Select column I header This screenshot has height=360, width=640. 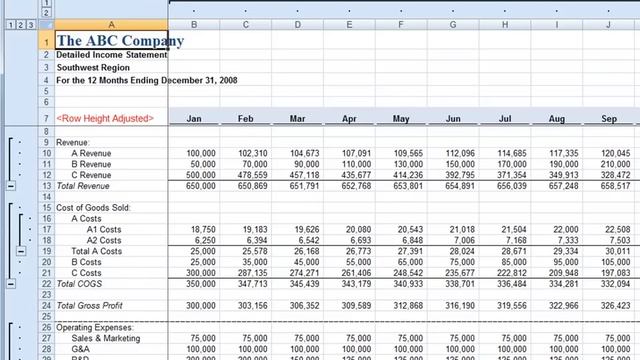557,25
